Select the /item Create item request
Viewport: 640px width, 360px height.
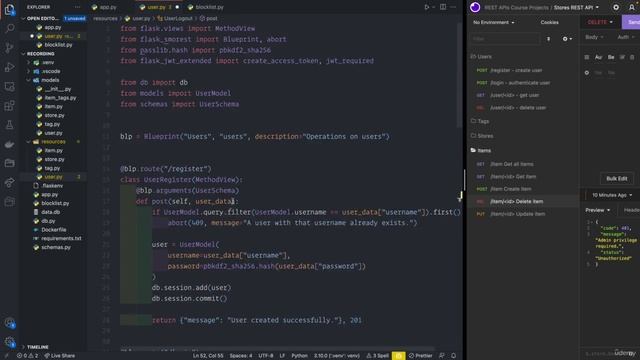pos(511,189)
